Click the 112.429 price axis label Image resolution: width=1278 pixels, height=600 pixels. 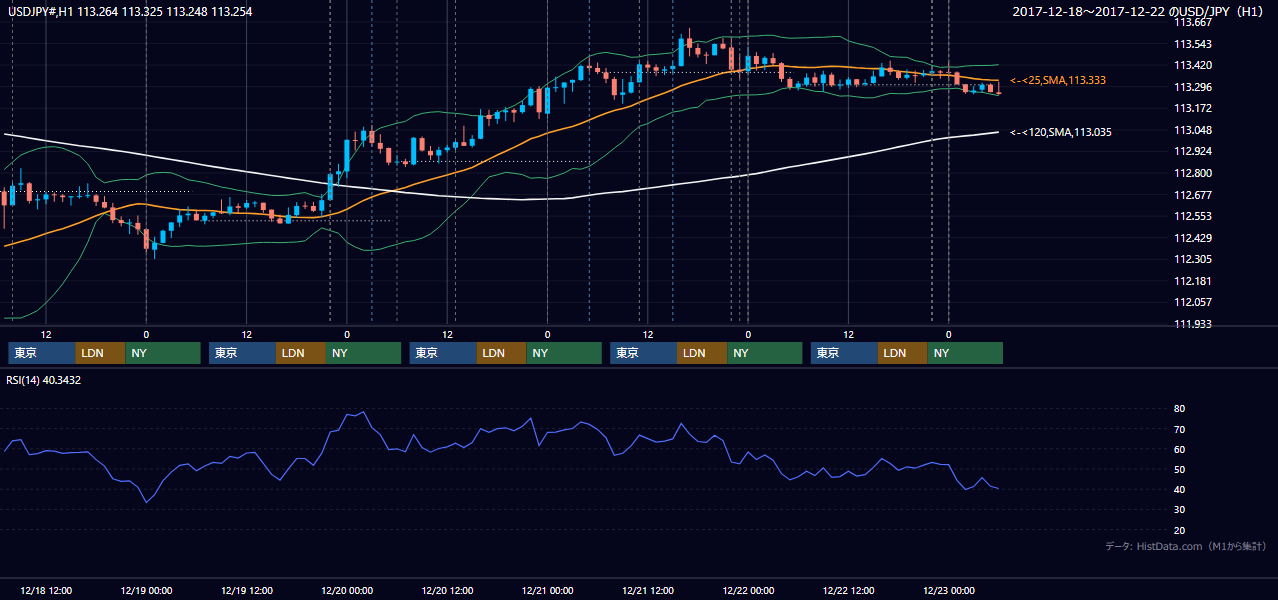point(1192,238)
